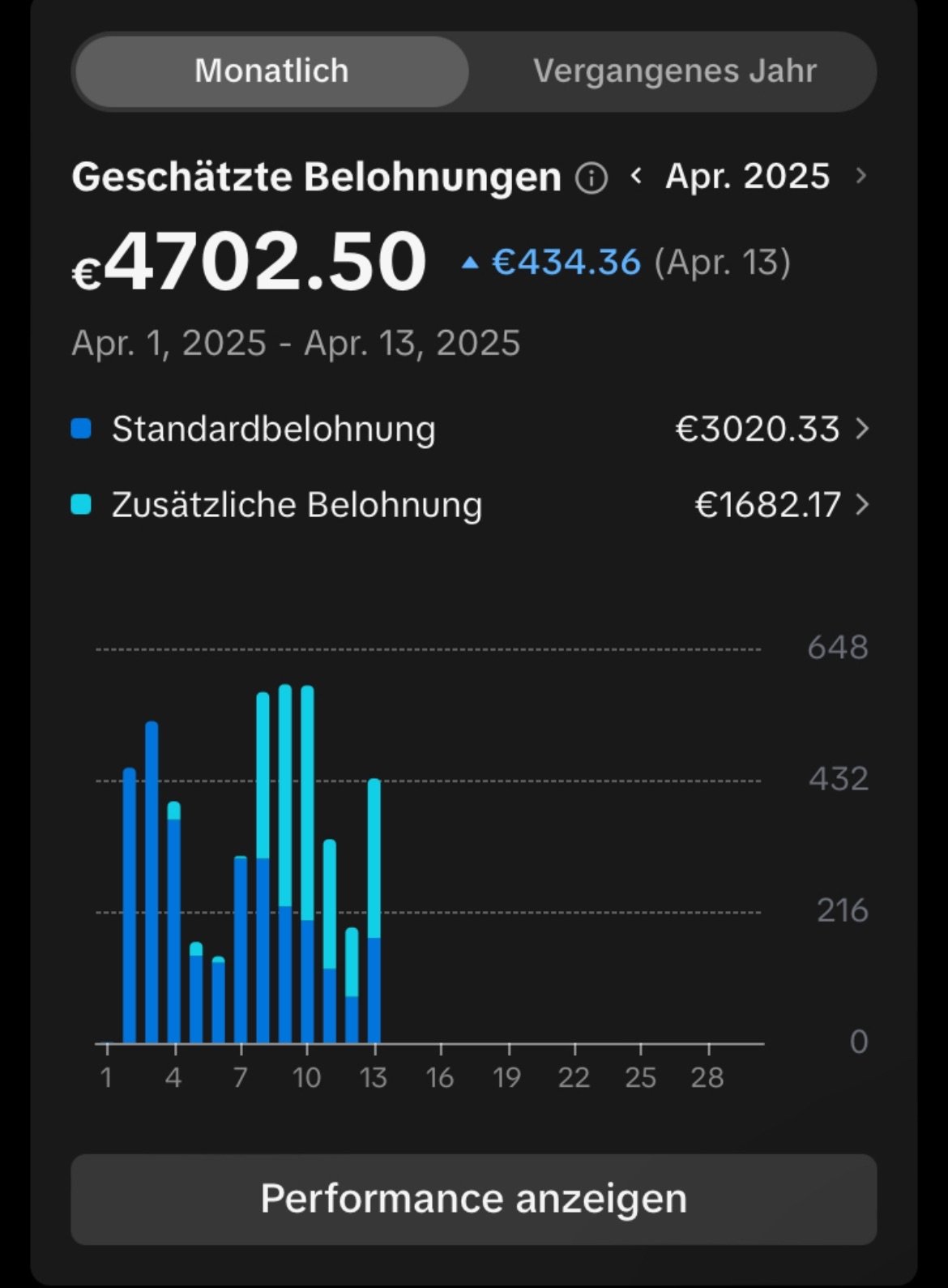
Task: Expand Zusätzliche Belohnung details via its chevron
Action: 862,505
